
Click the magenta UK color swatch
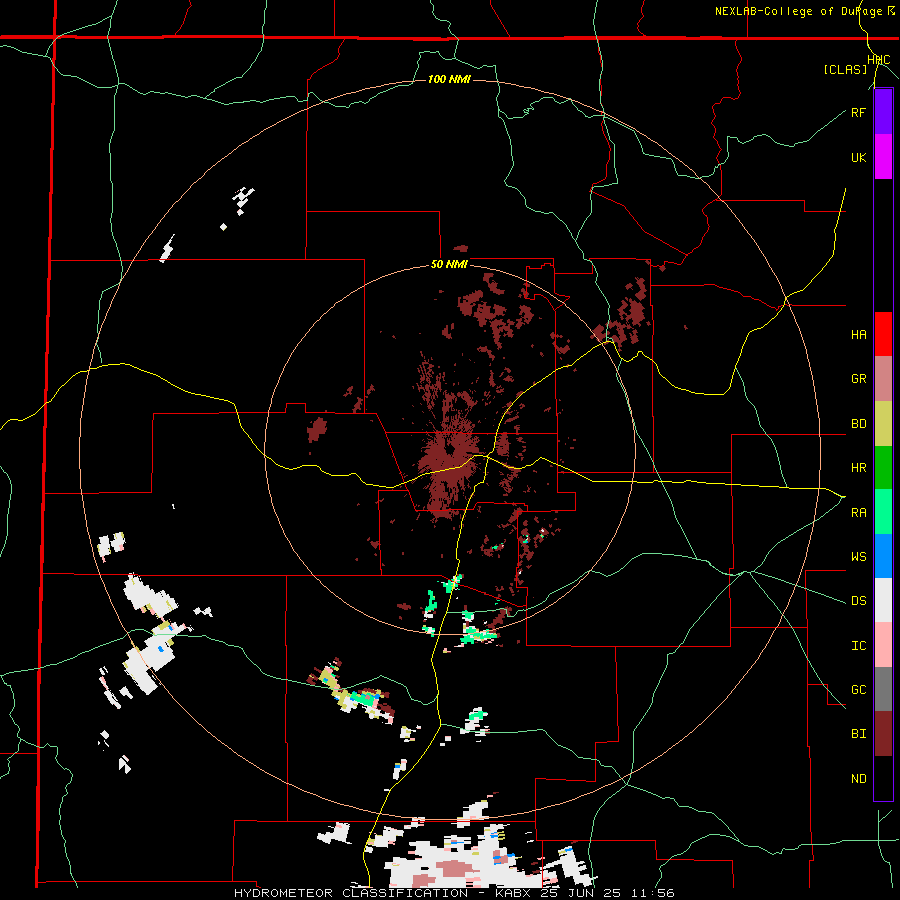coord(883,157)
